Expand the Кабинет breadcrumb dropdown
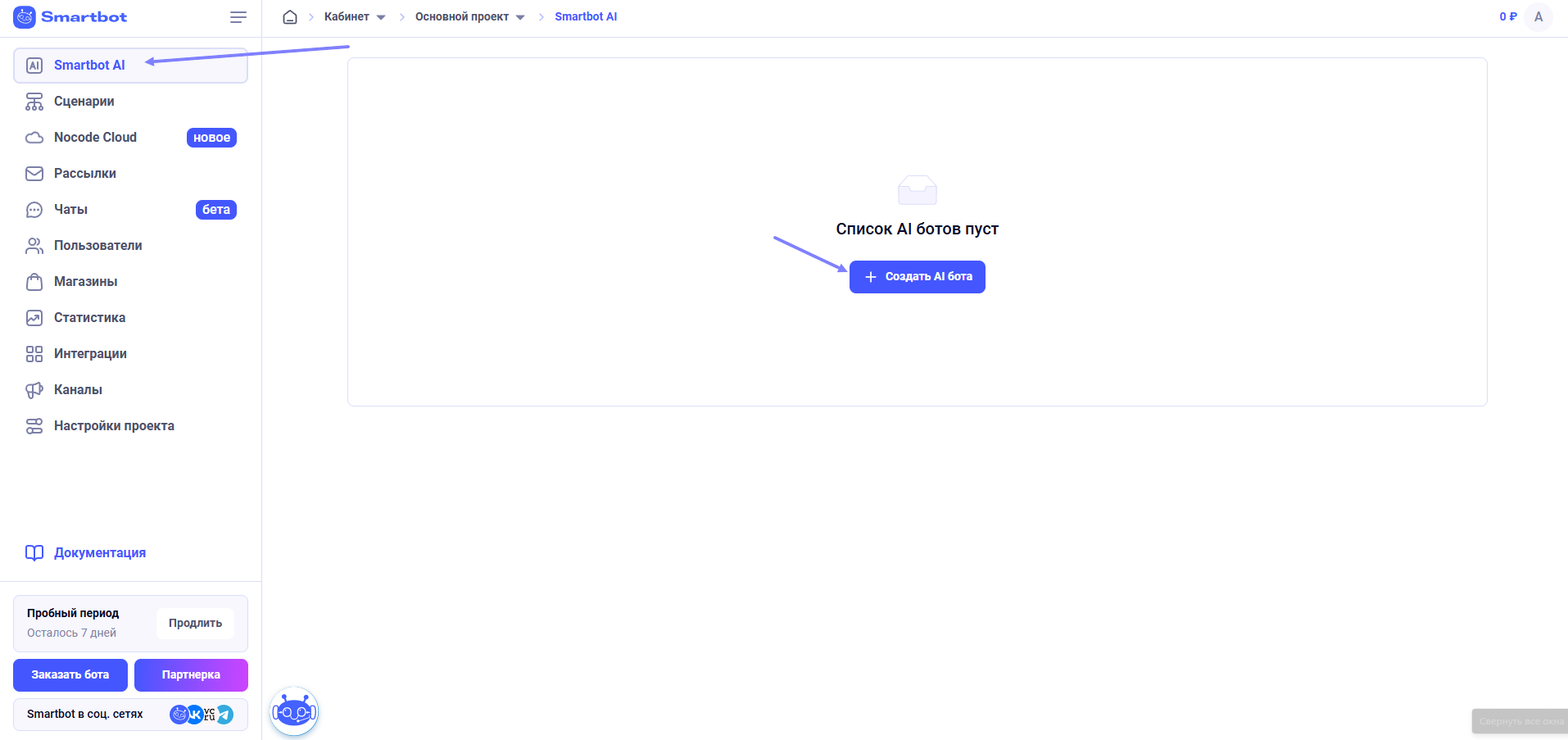Viewport: 1568px width, 740px height. coord(381,17)
